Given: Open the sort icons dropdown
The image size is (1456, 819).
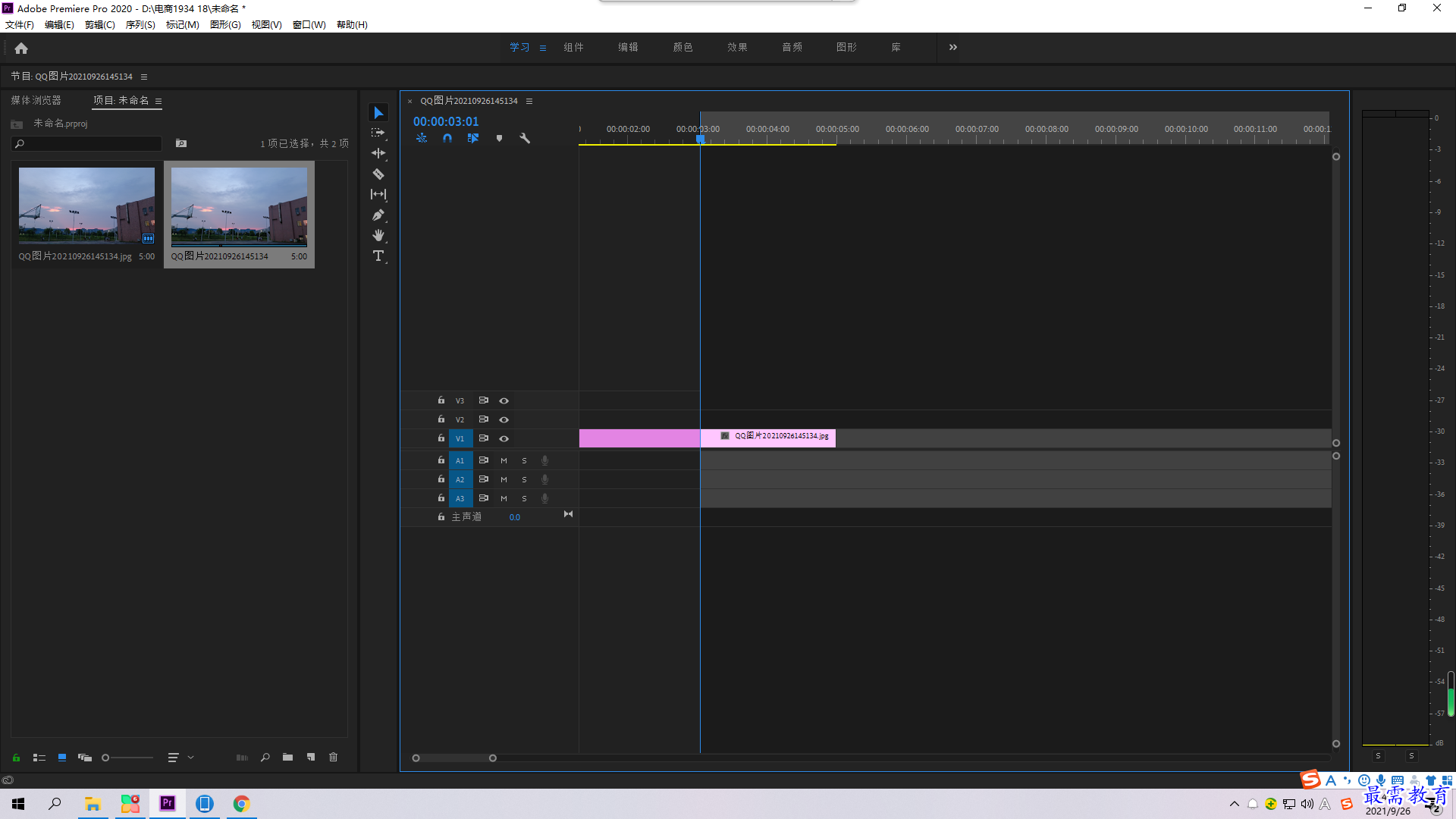Looking at the screenshot, I should (x=180, y=757).
